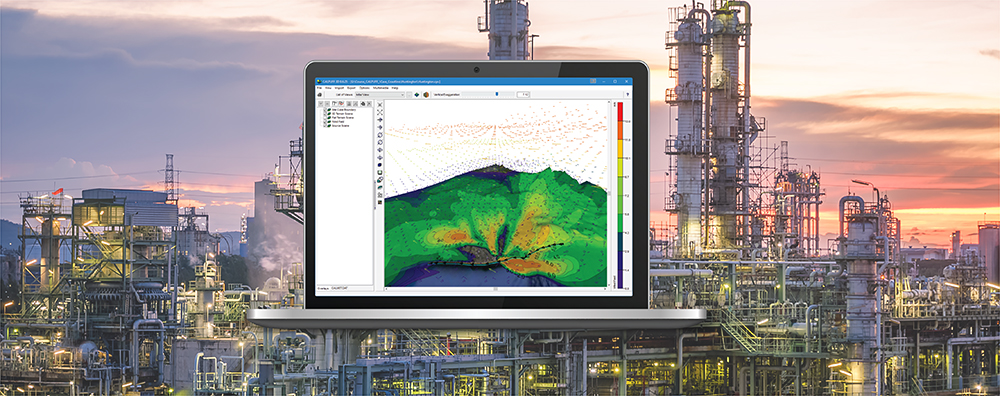Open the Multimedia menu
The height and width of the screenshot is (396, 1000).
click(381, 88)
